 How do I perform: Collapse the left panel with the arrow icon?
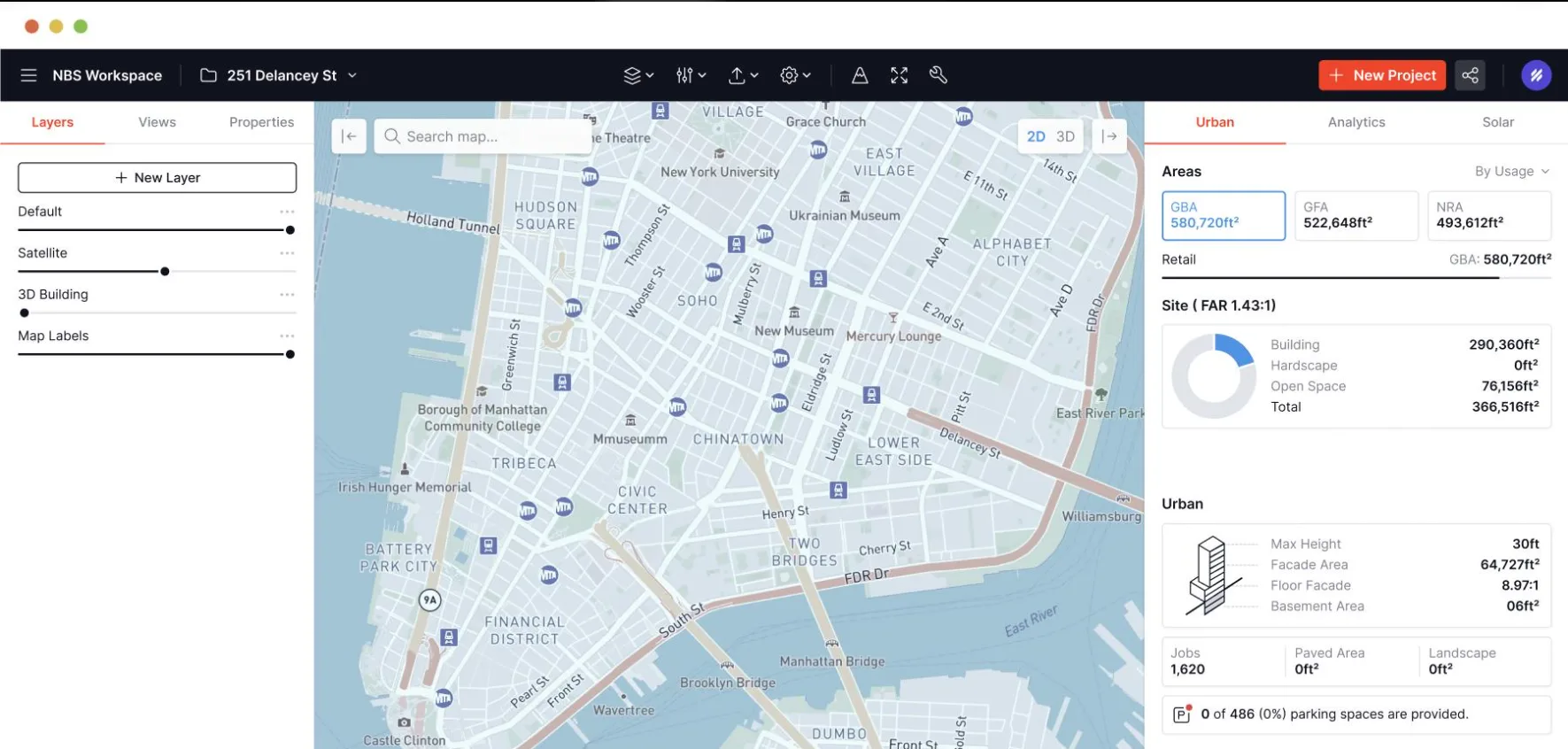click(x=349, y=136)
